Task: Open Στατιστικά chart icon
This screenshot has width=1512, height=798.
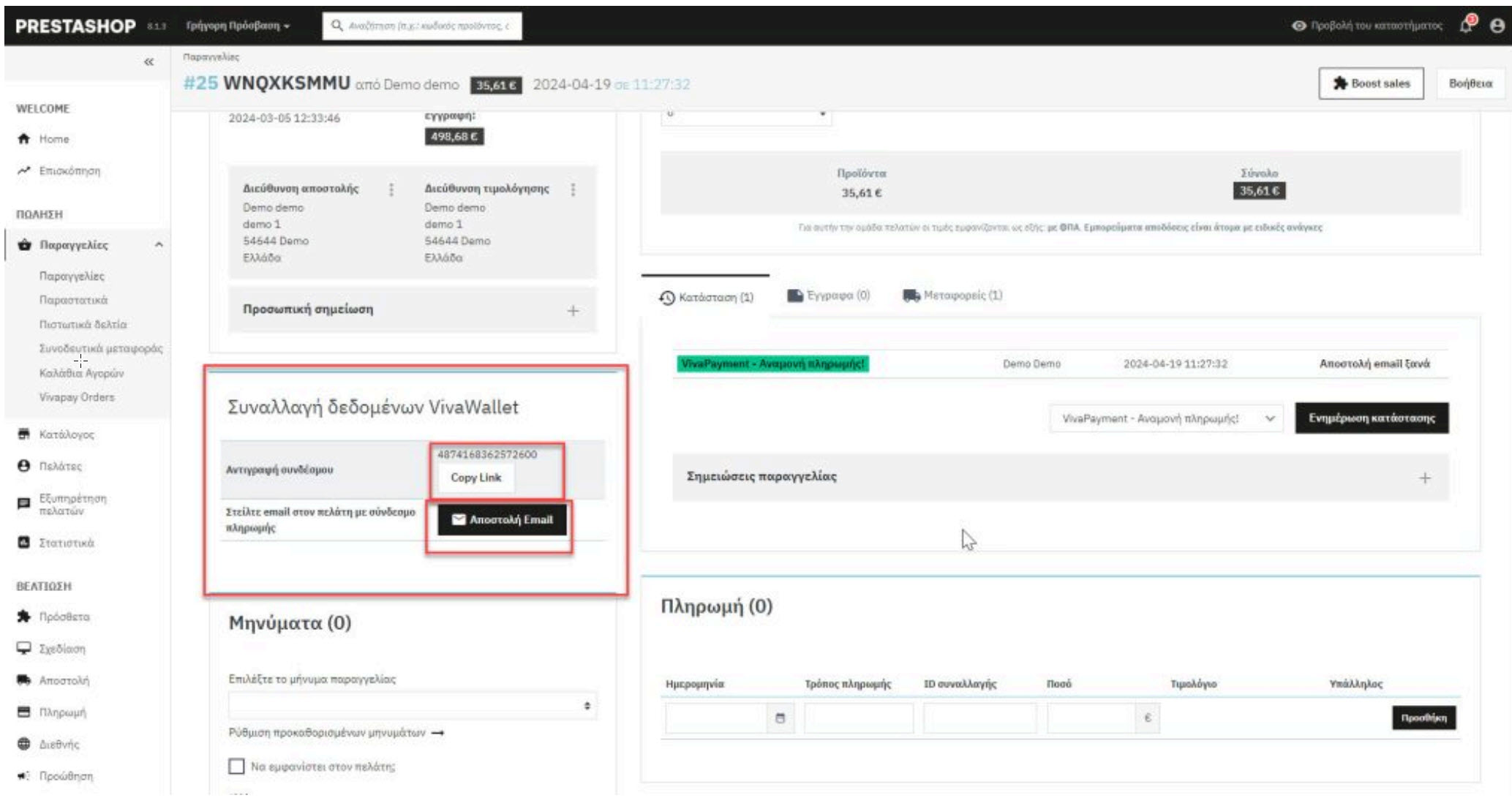Action: pyautogui.click(x=24, y=543)
